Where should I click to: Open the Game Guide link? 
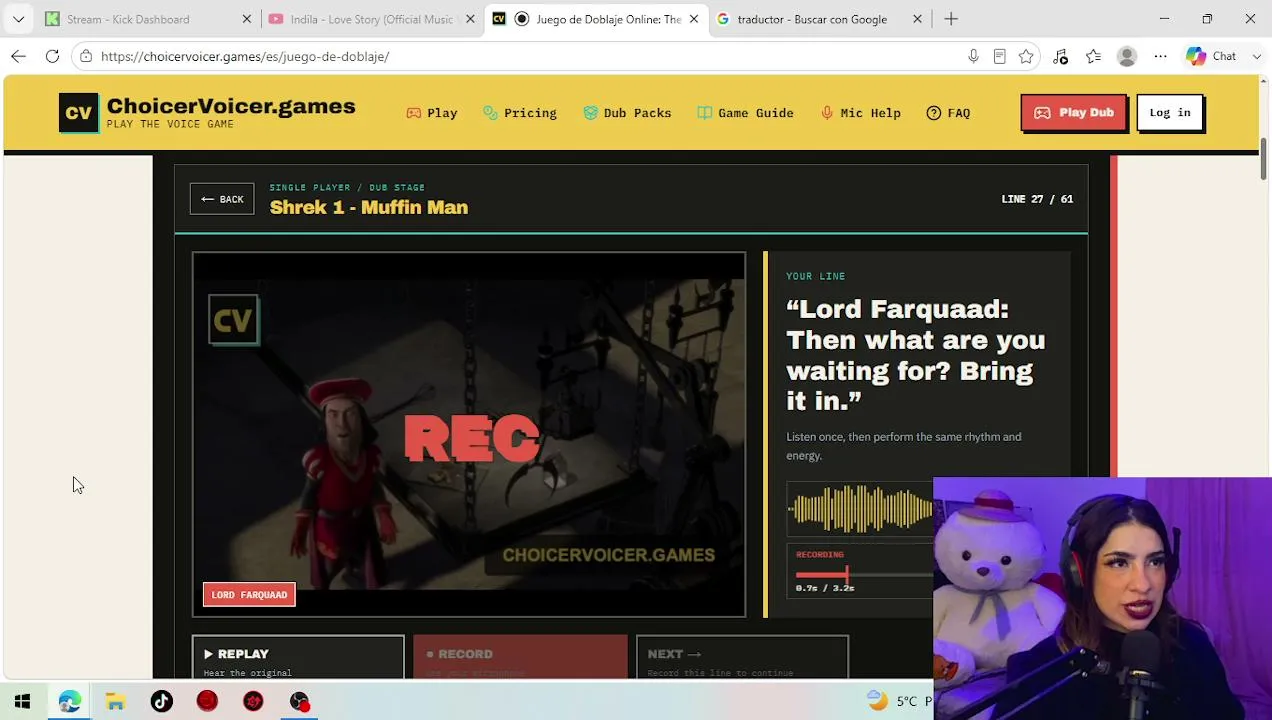pos(746,113)
